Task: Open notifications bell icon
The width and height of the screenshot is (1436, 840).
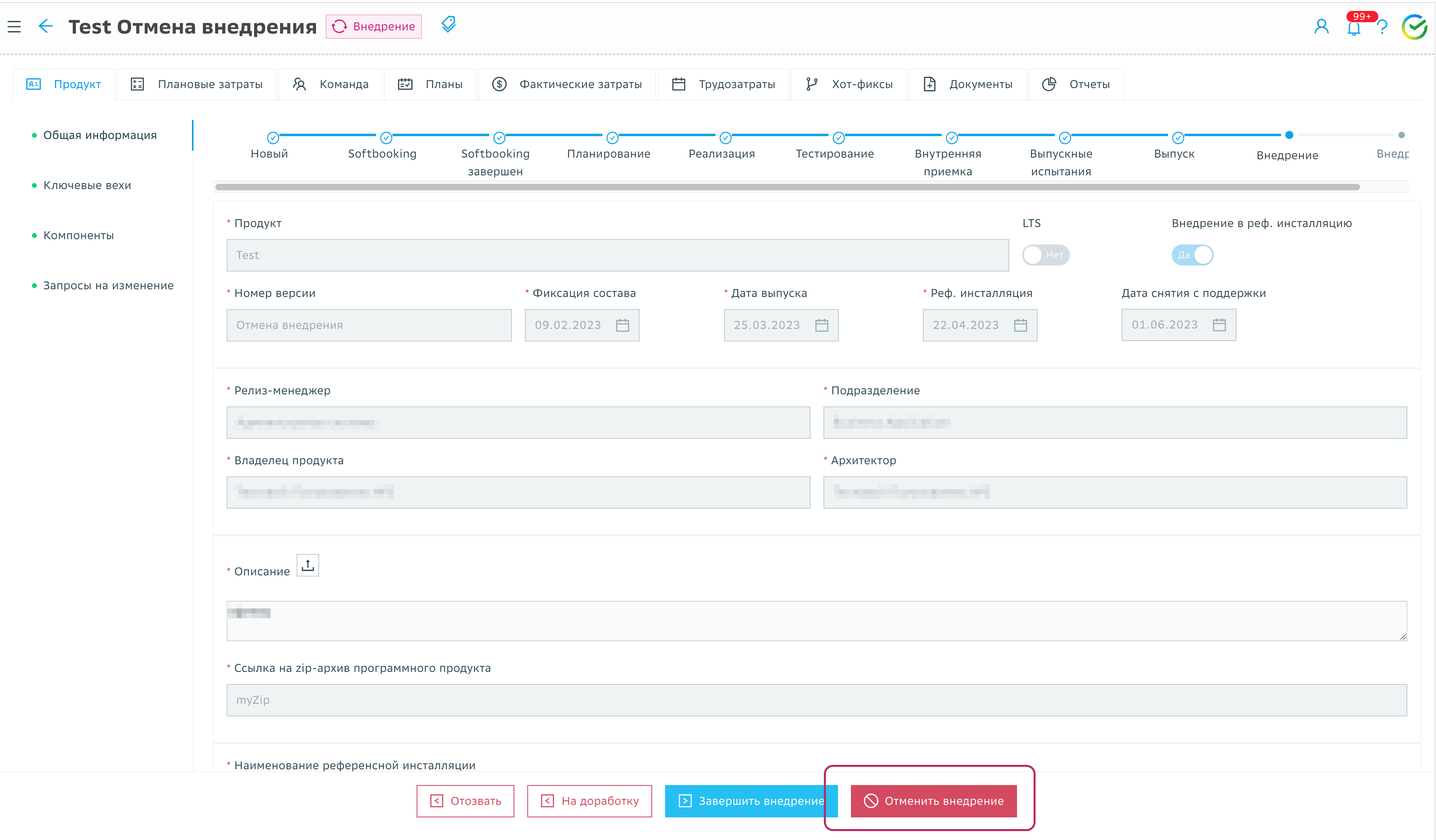Action: pos(1354,28)
